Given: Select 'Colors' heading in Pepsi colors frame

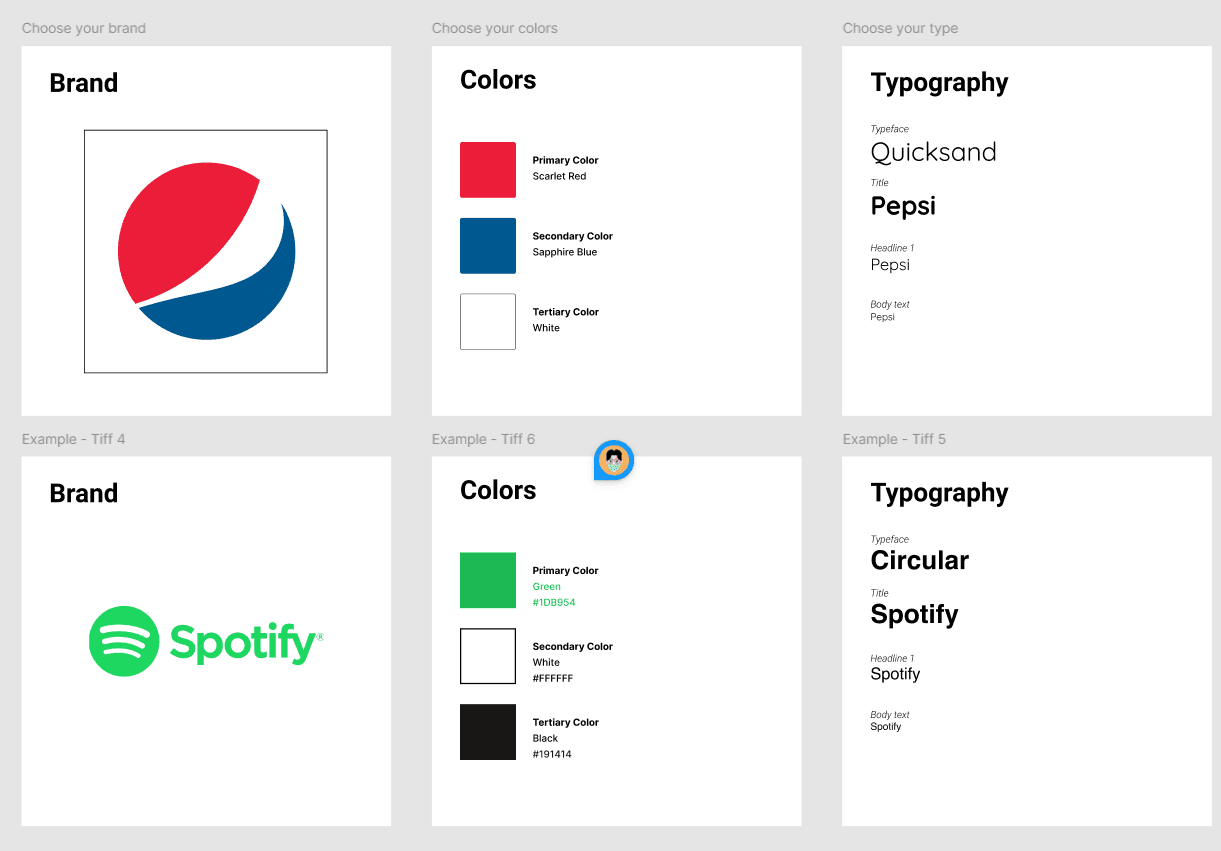Looking at the screenshot, I should pyautogui.click(x=498, y=80).
